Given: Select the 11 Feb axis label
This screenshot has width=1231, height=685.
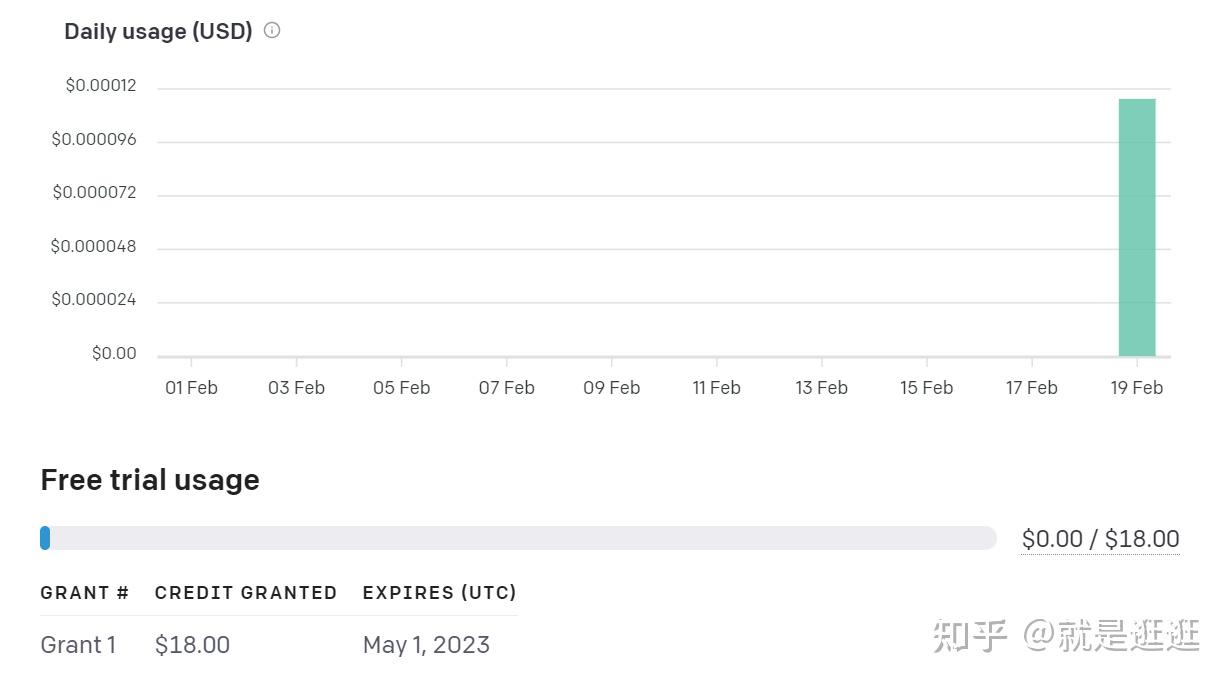Looking at the screenshot, I should point(716,388).
